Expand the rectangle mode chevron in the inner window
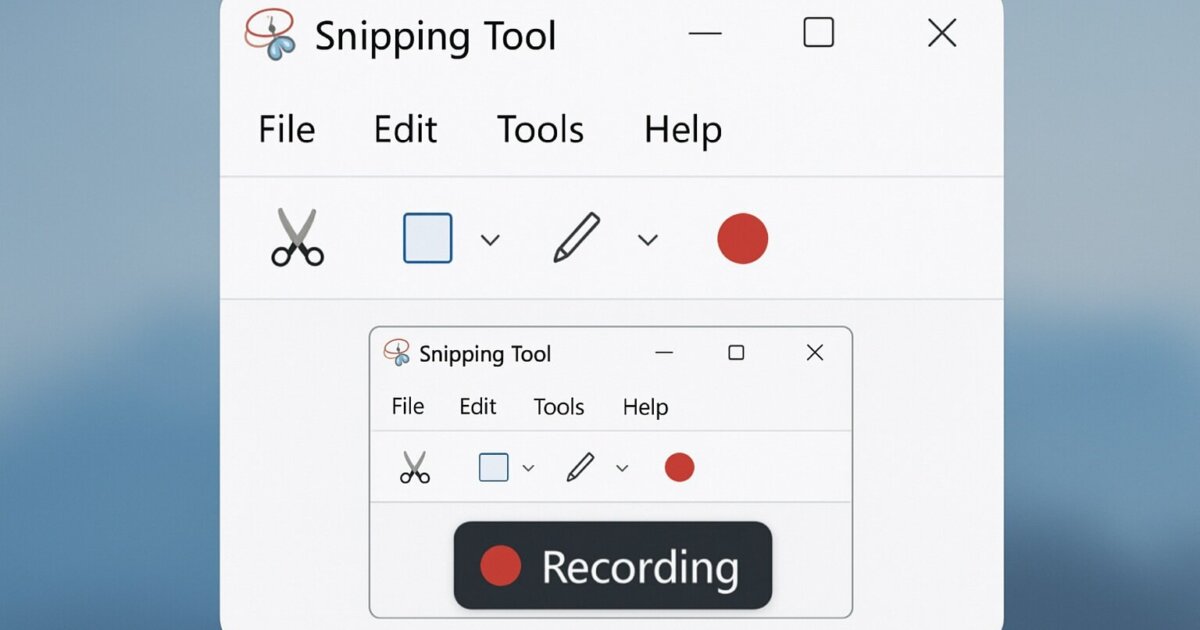Image resolution: width=1200 pixels, height=630 pixels. [x=529, y=468]
